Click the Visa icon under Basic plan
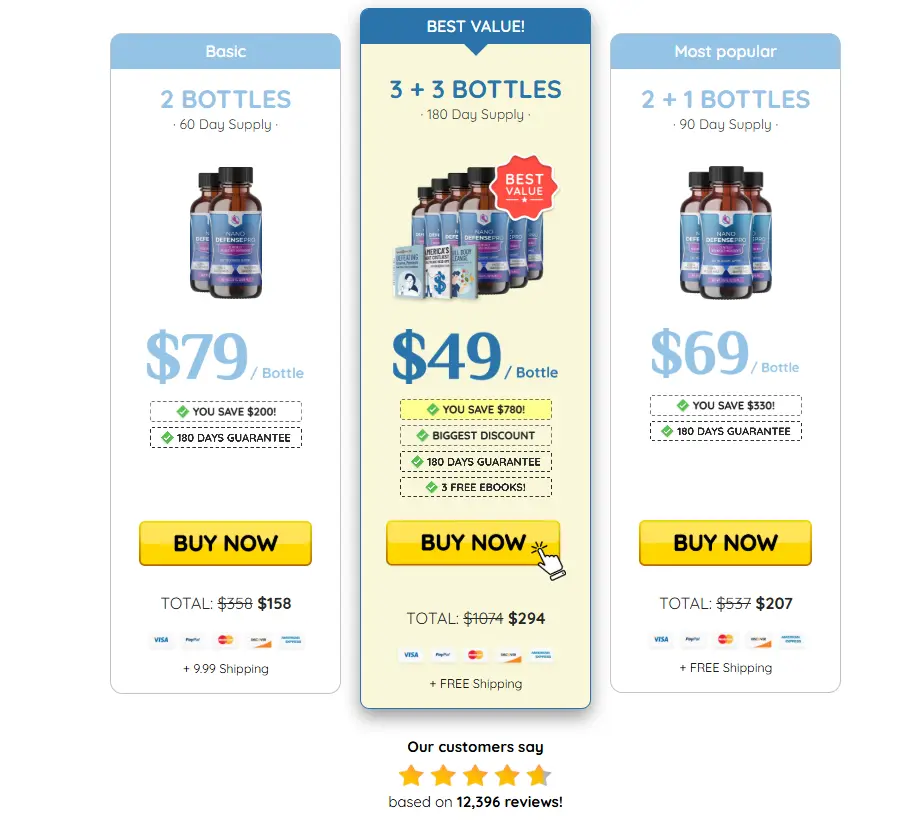Viewport: 919px width, 832px height. coord(161,640)
